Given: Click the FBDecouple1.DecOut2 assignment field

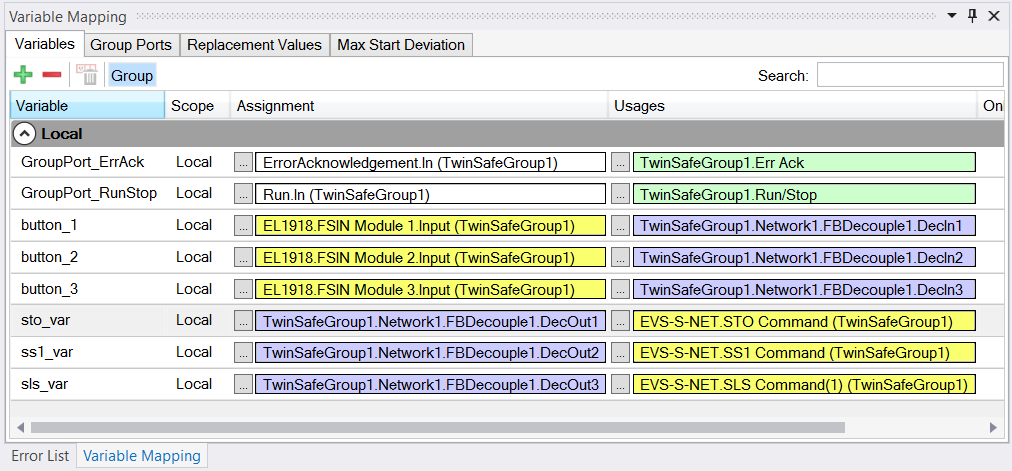Looking at the screenshot, I should tap(430, 352).
